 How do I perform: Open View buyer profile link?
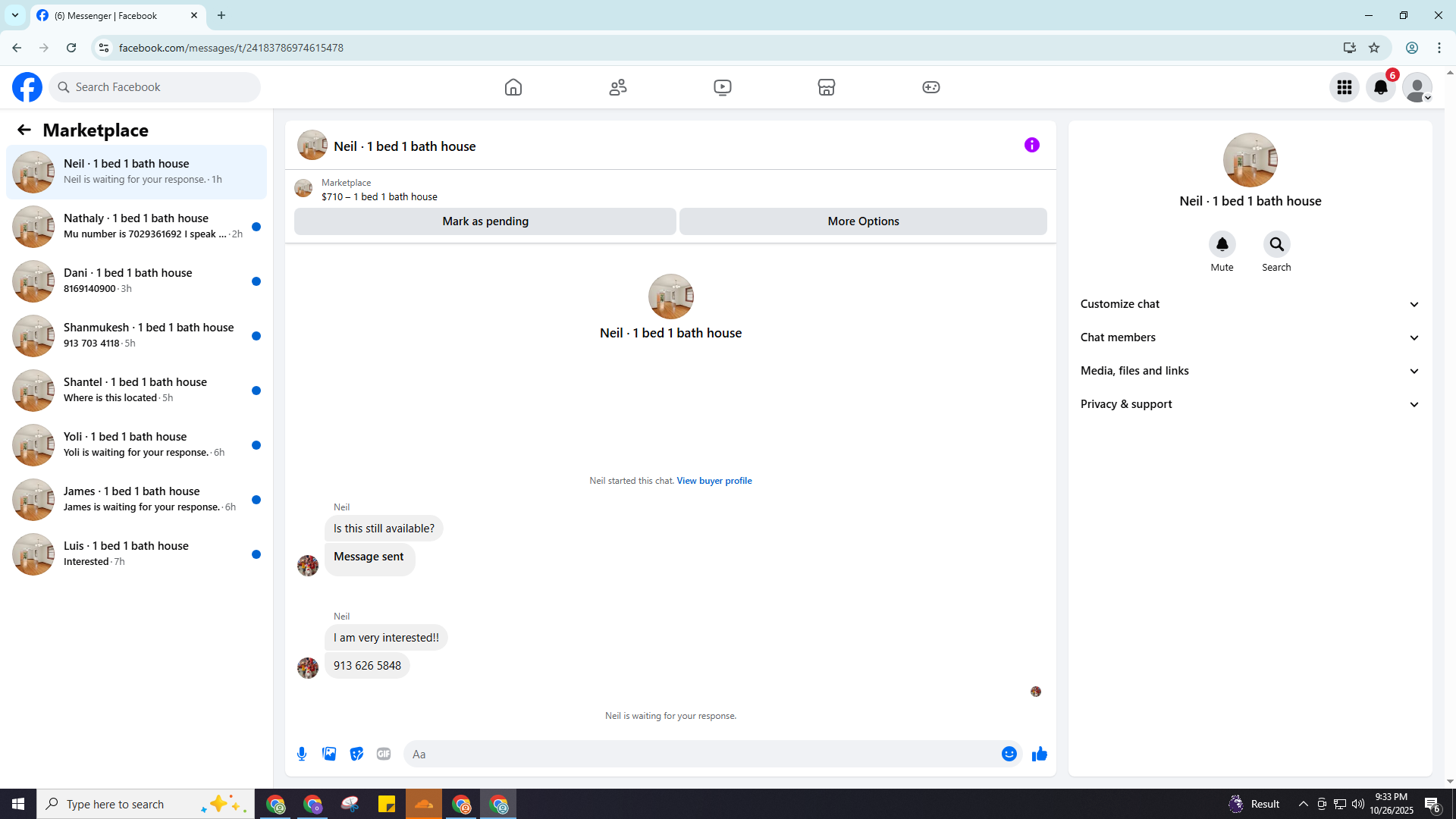pos(714,481)
